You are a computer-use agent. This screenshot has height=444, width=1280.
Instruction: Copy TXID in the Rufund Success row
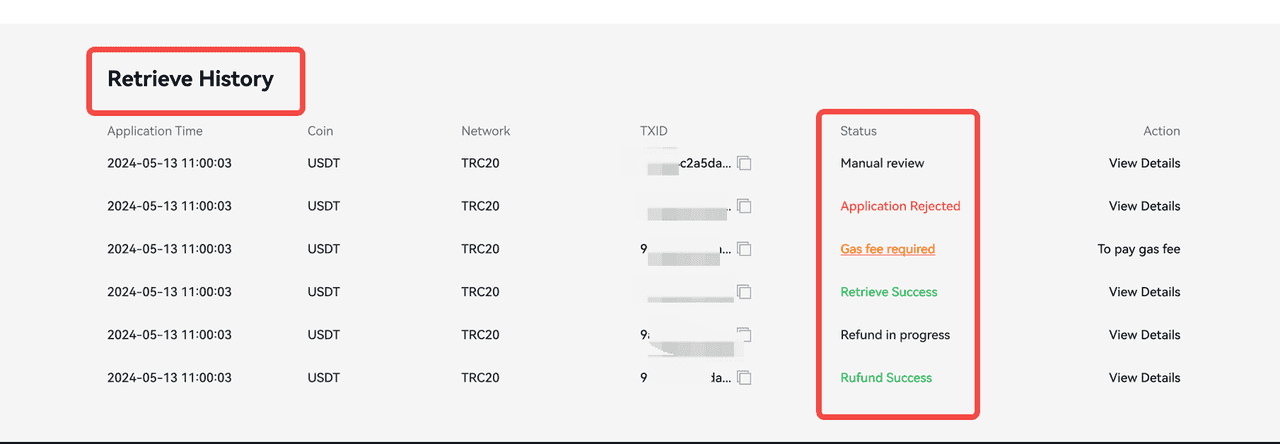tap(744, 378)
